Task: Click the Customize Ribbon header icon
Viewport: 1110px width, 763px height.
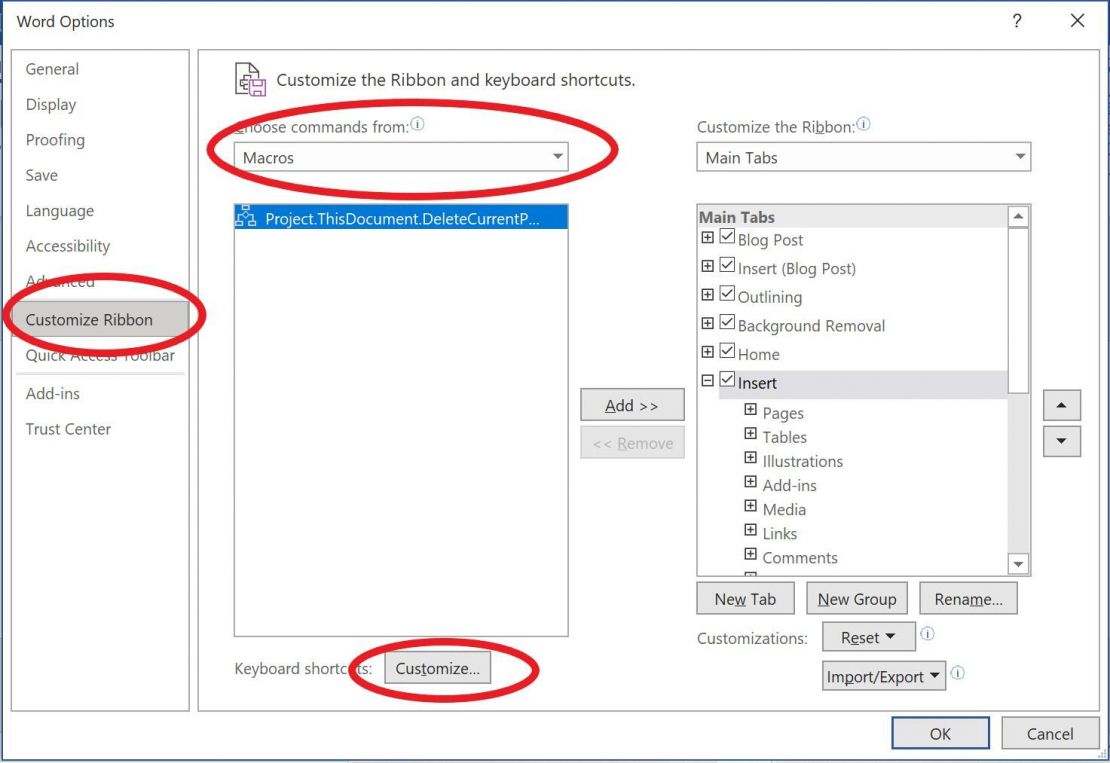Action: click(249, 78)
